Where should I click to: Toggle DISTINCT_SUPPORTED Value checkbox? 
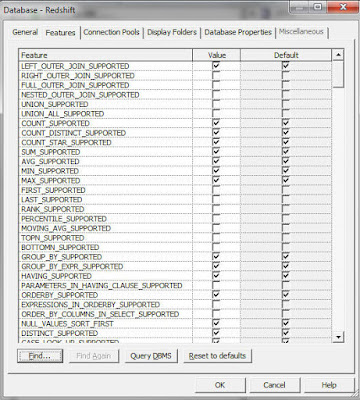tap(216, 333)
